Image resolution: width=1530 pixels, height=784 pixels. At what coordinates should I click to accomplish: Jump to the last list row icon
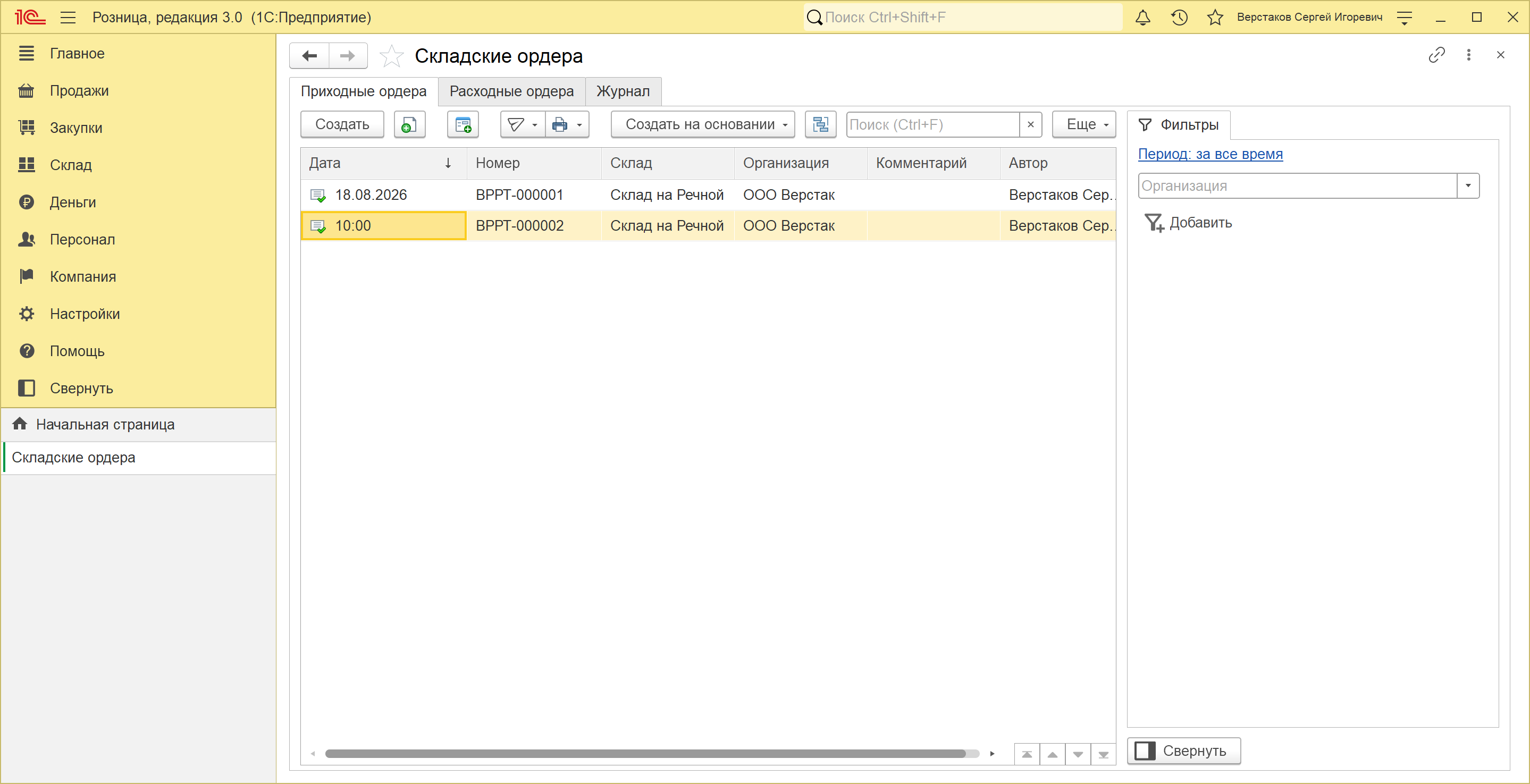coord(1104,754)
